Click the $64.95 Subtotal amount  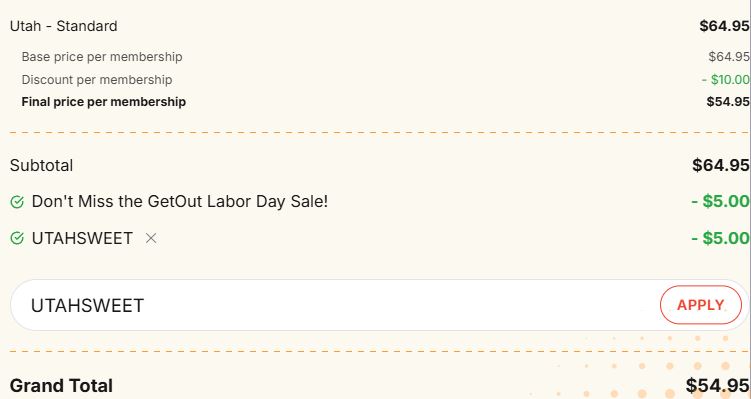[x=721, y=165]
